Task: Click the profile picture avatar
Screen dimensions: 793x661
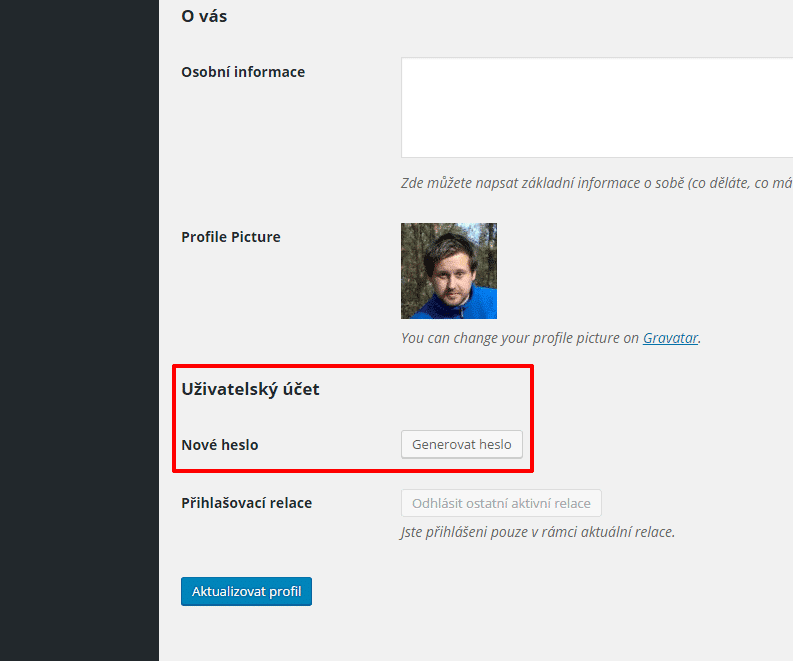Action: (x=449, y=271)
